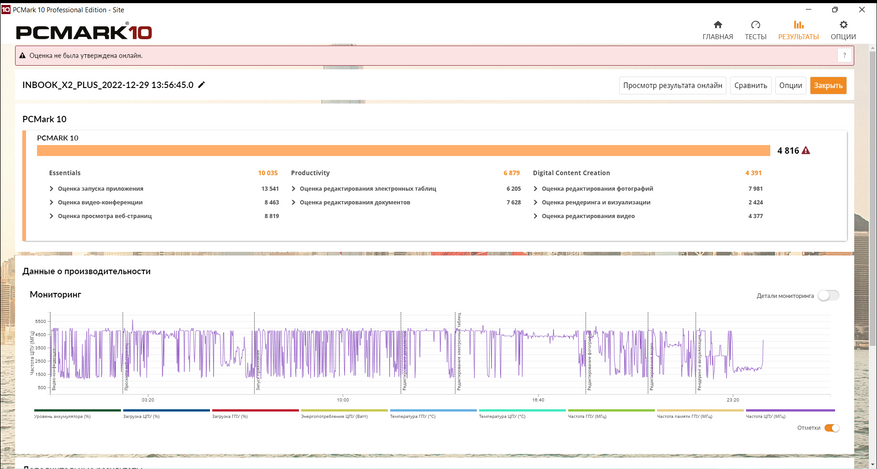Click the 10:00 time label on chart
This screenshot has width=877, height=469.
[x=343, y=400]
